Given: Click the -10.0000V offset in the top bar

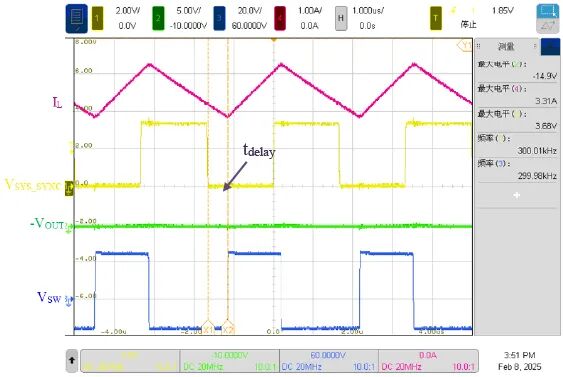Looking at the screenshot, I should (x=189, y=26).
